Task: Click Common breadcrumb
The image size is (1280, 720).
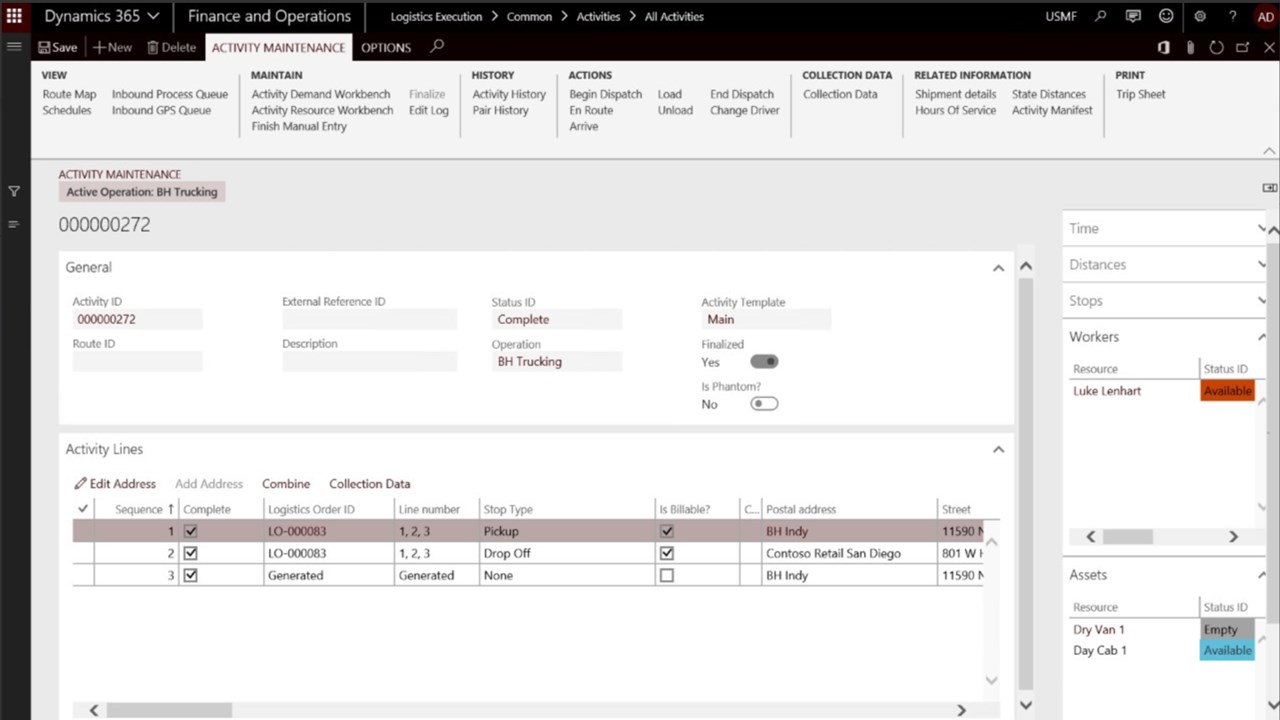Action: point(529,16)
